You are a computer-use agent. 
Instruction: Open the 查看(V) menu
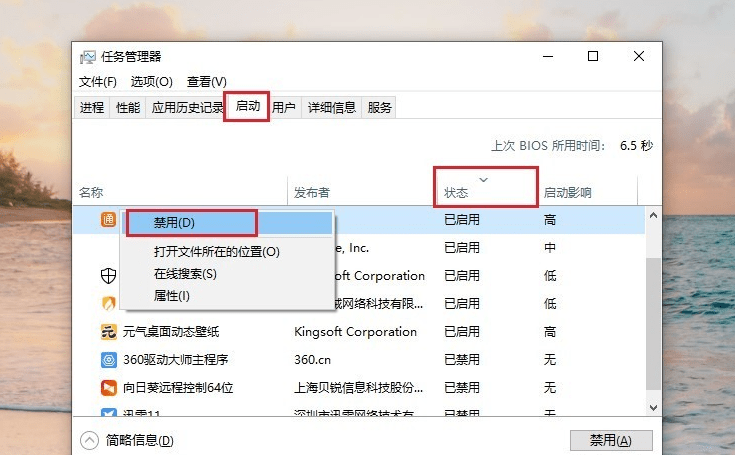(207, 82)
